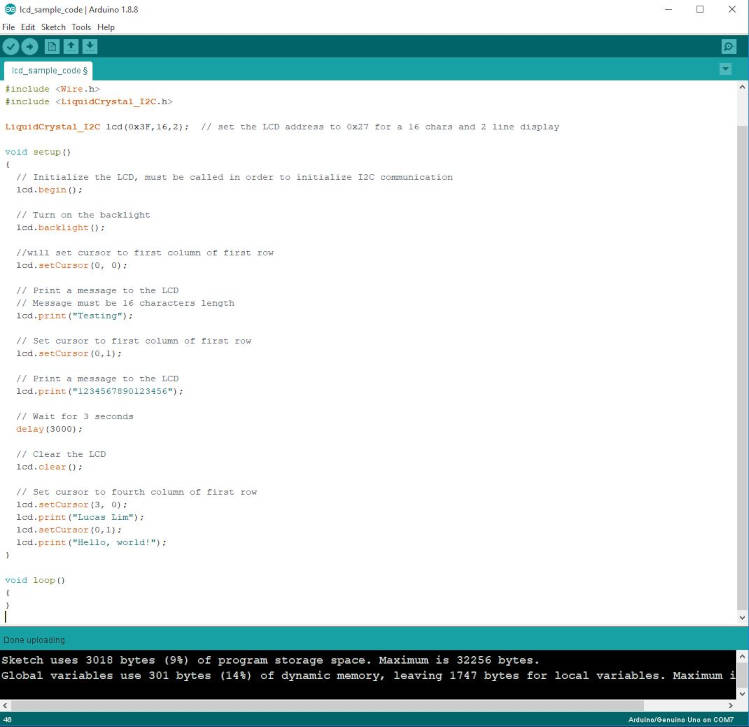The width and height of the screenshot is (749, 727).
Task: Click the editor scrollbar up arrow
Action: click(742, 87)
